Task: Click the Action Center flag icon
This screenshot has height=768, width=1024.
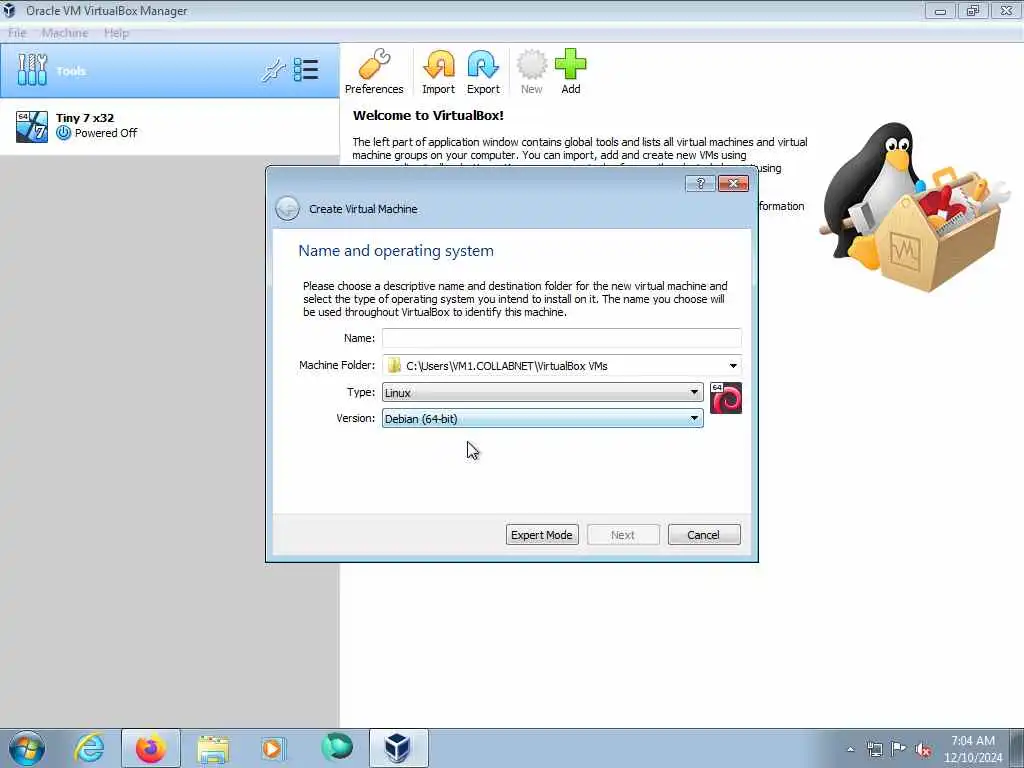Action: pos(899,749)
